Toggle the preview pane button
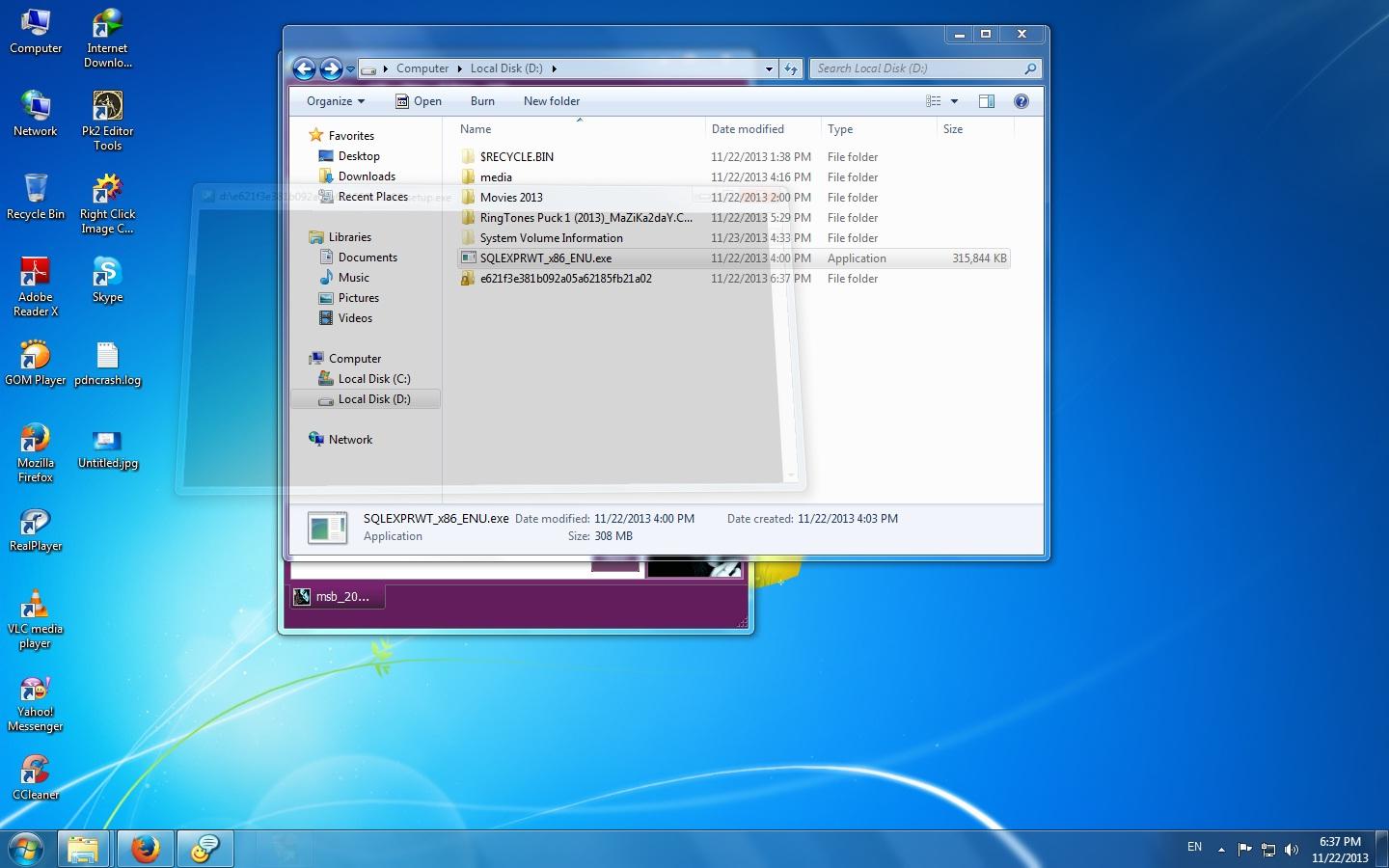The height and width of the screenshot is (868, 1389). [x=986, y=101]
